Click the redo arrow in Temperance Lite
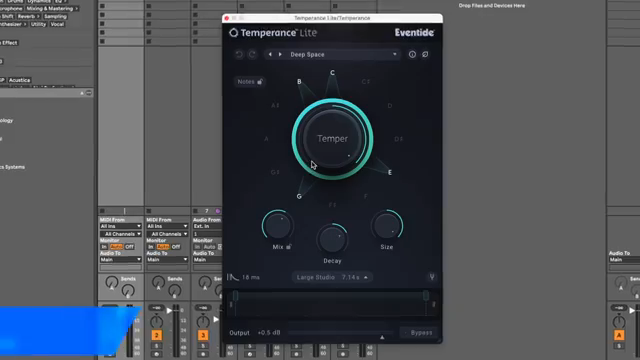 coord(252,54)
